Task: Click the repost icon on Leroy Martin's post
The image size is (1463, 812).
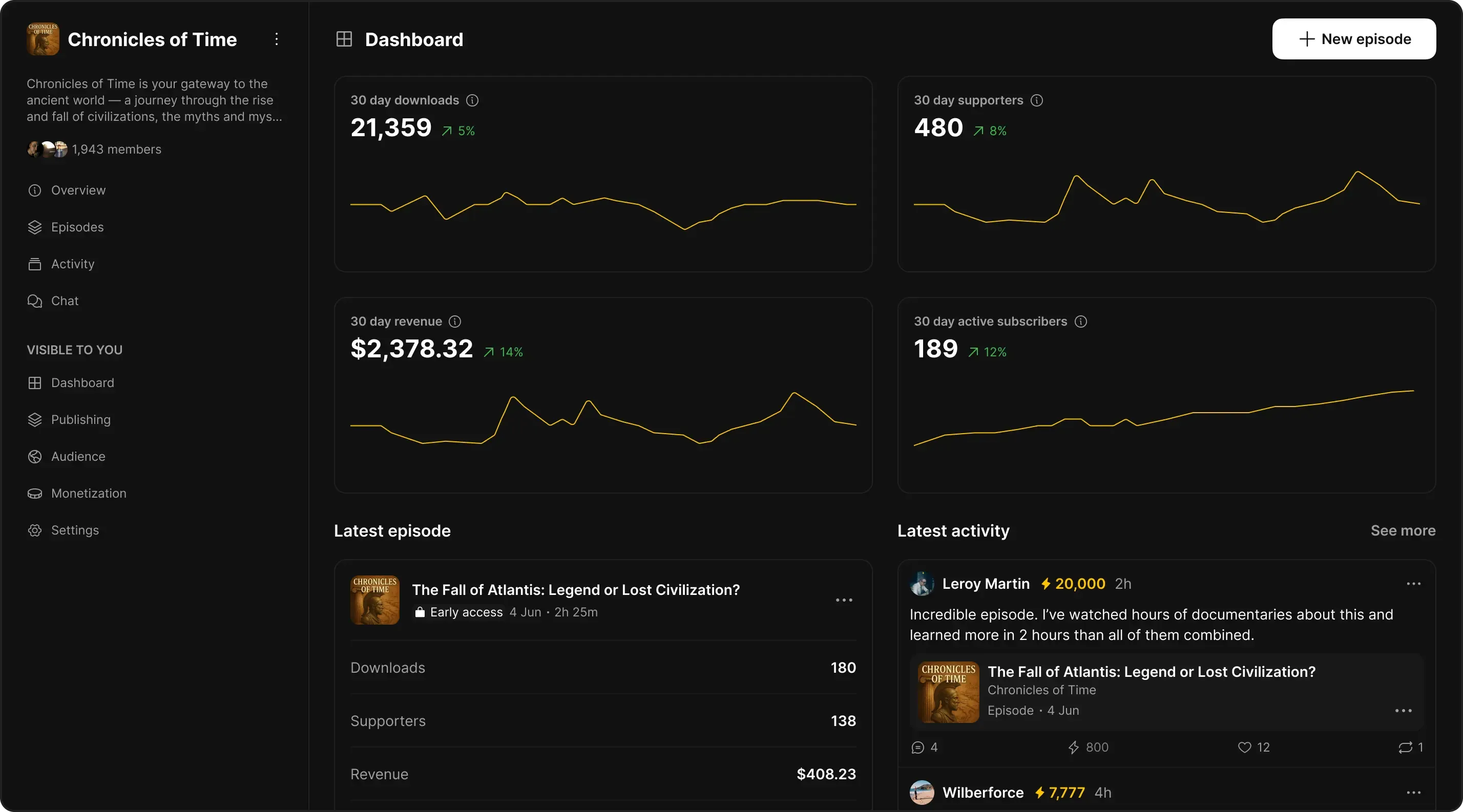Action: click(x=1405, y=747)
